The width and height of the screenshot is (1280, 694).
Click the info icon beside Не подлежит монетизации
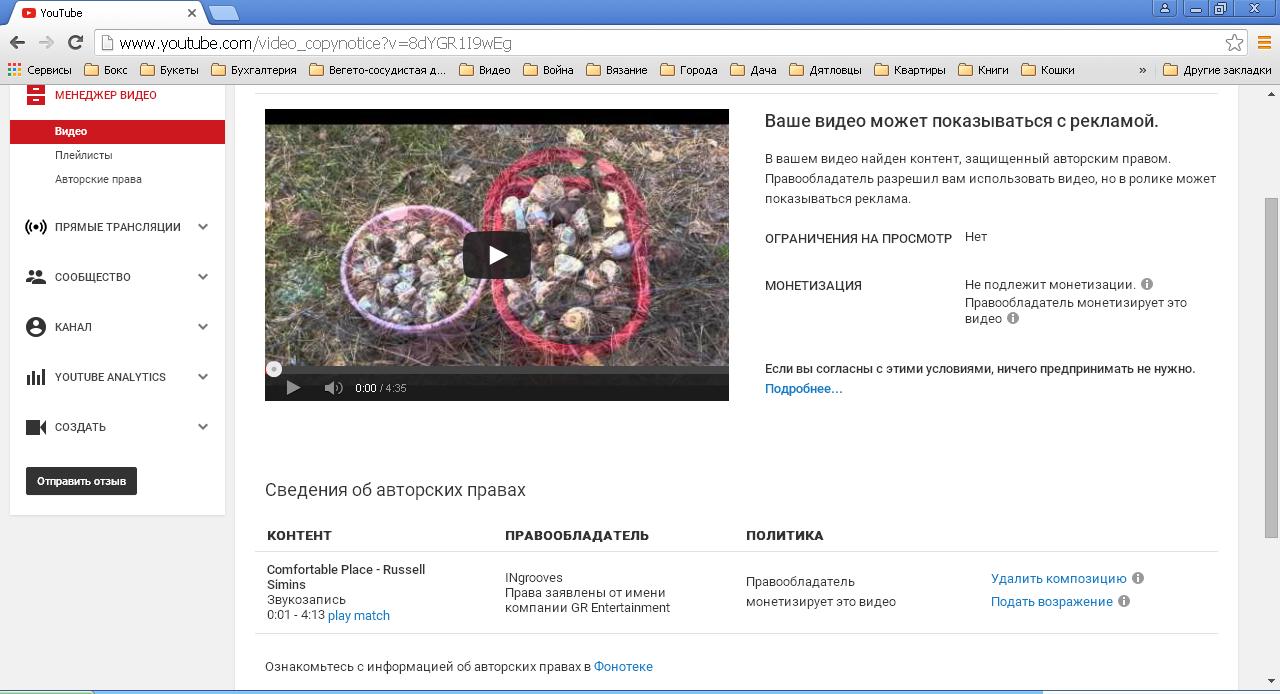coord(1147,284)
